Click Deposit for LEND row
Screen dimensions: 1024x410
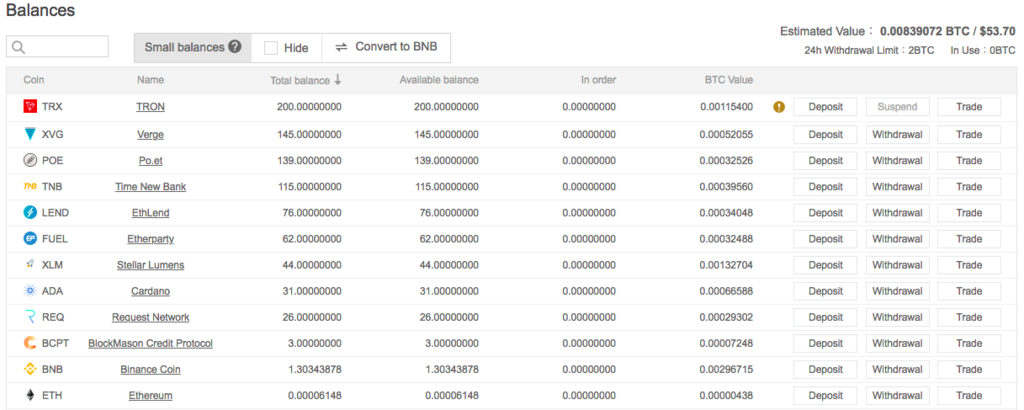(x=825, y=213)
